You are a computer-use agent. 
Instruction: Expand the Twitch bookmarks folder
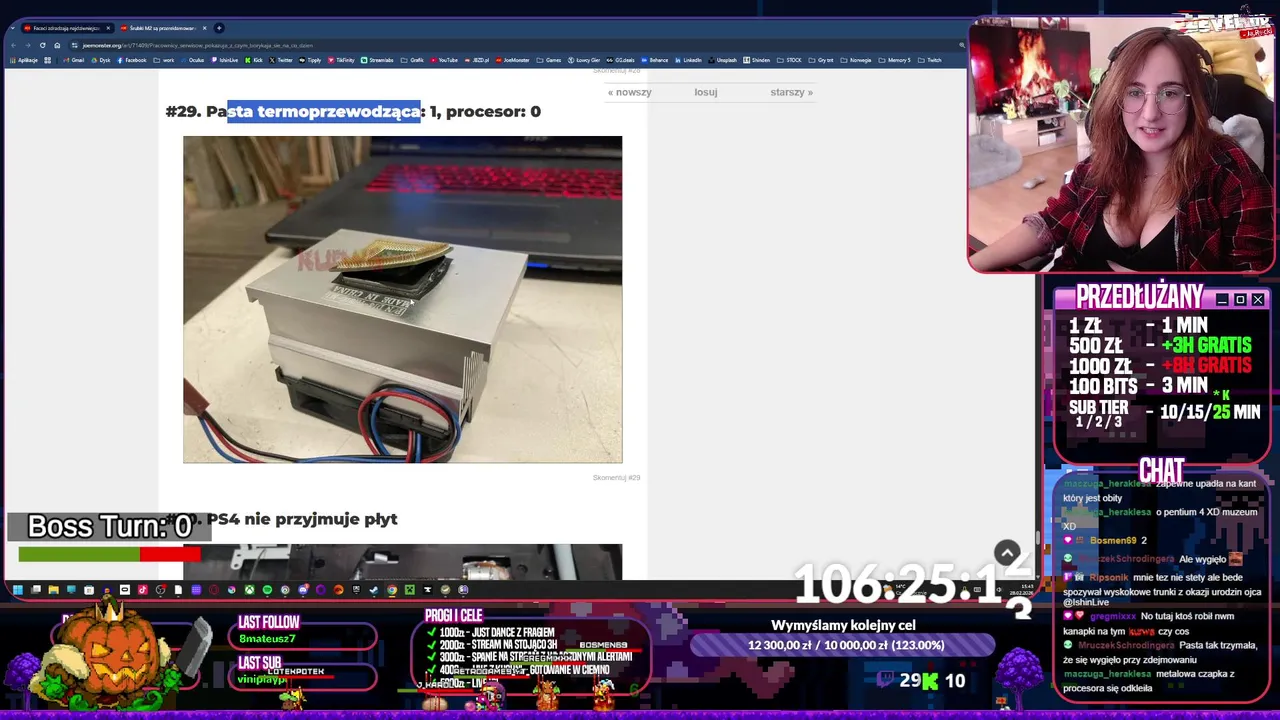(x=929, y=60)
